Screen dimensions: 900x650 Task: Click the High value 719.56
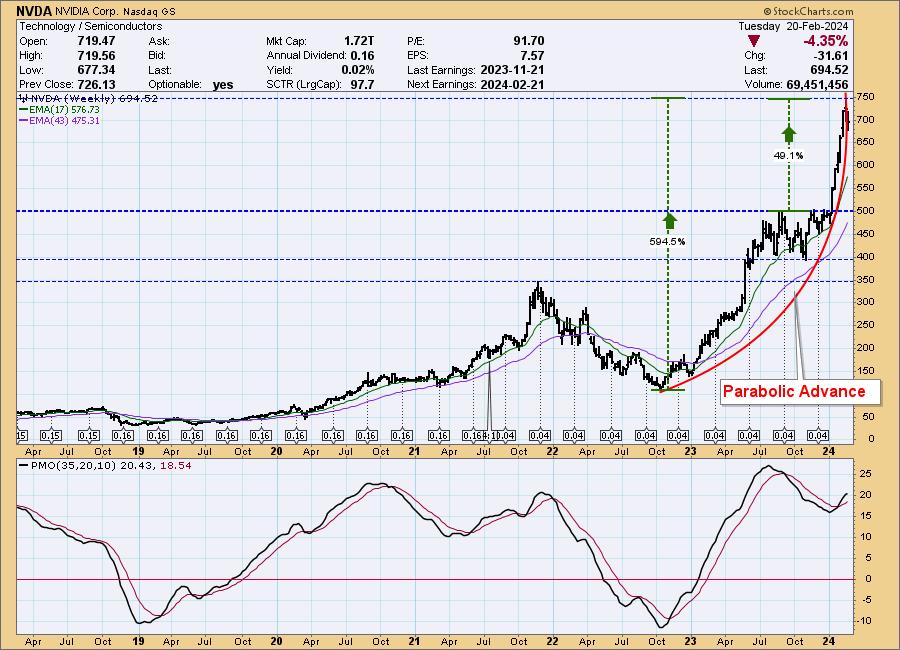[96, 56]
